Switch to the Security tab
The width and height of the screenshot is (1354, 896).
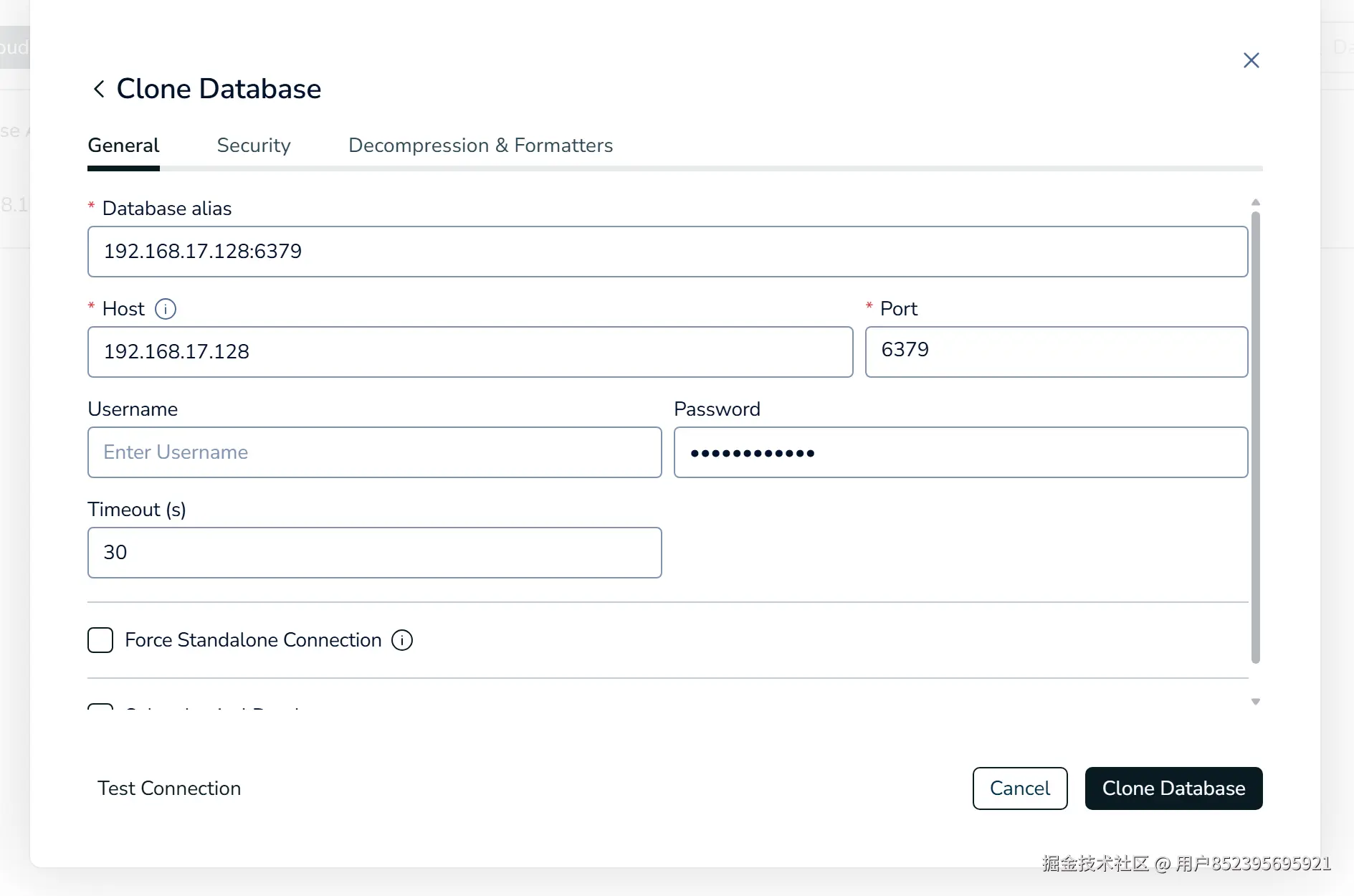[254, 146]
